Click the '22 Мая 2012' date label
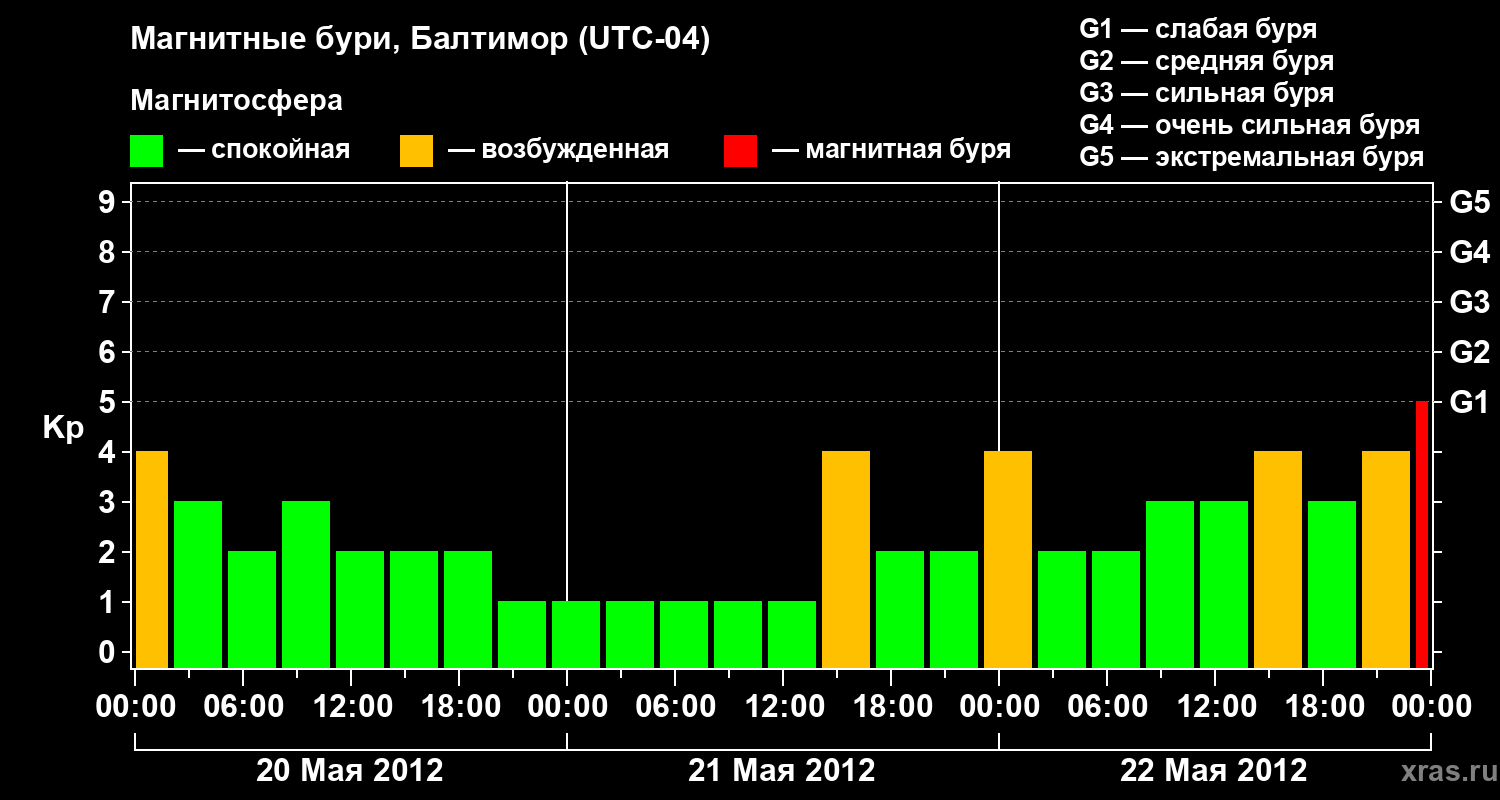 point(1214,770)
